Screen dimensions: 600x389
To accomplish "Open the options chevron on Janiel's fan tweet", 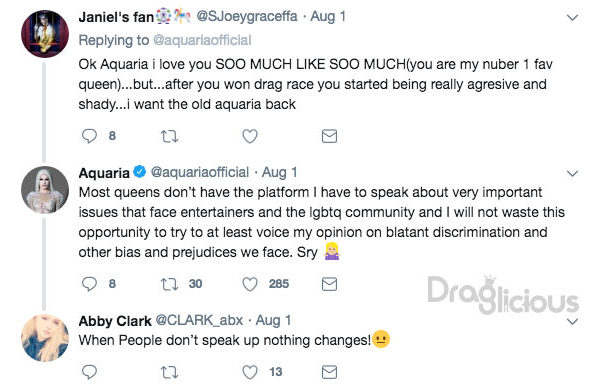I will 572,18.
